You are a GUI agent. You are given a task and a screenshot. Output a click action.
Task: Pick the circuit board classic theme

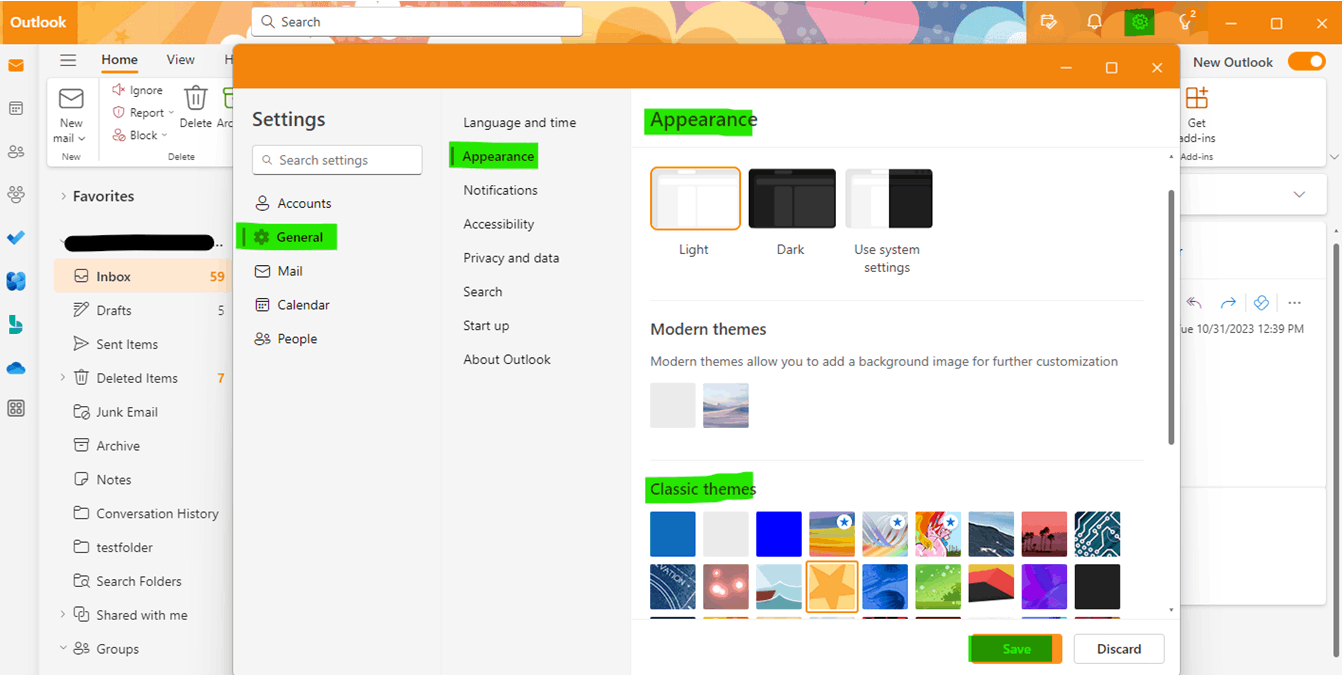1097,534
